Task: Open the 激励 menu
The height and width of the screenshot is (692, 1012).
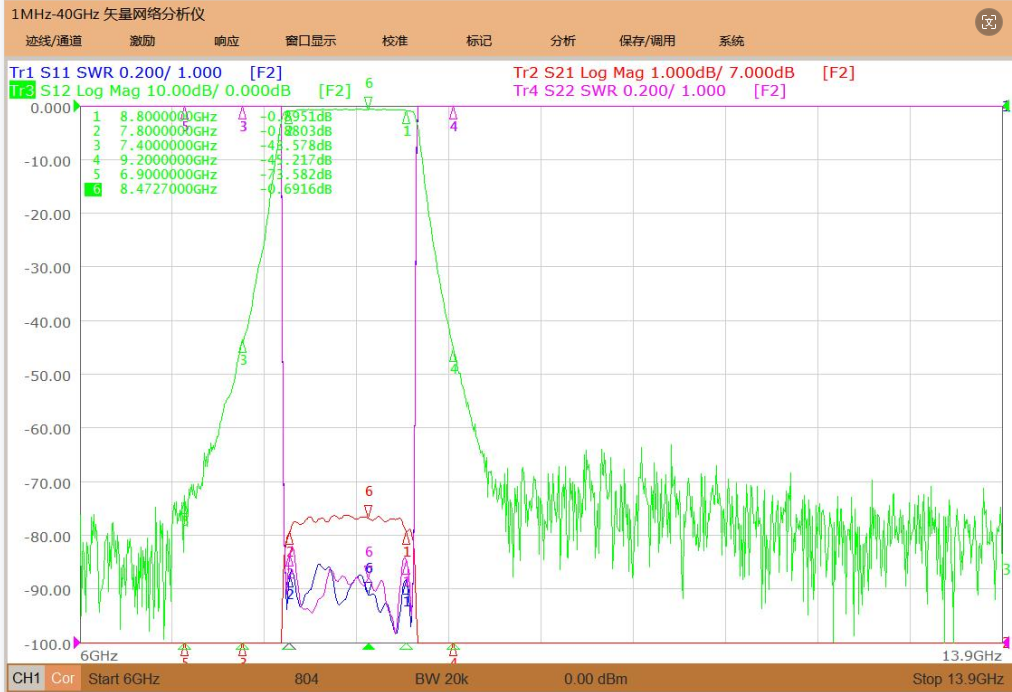Action: 142,41
